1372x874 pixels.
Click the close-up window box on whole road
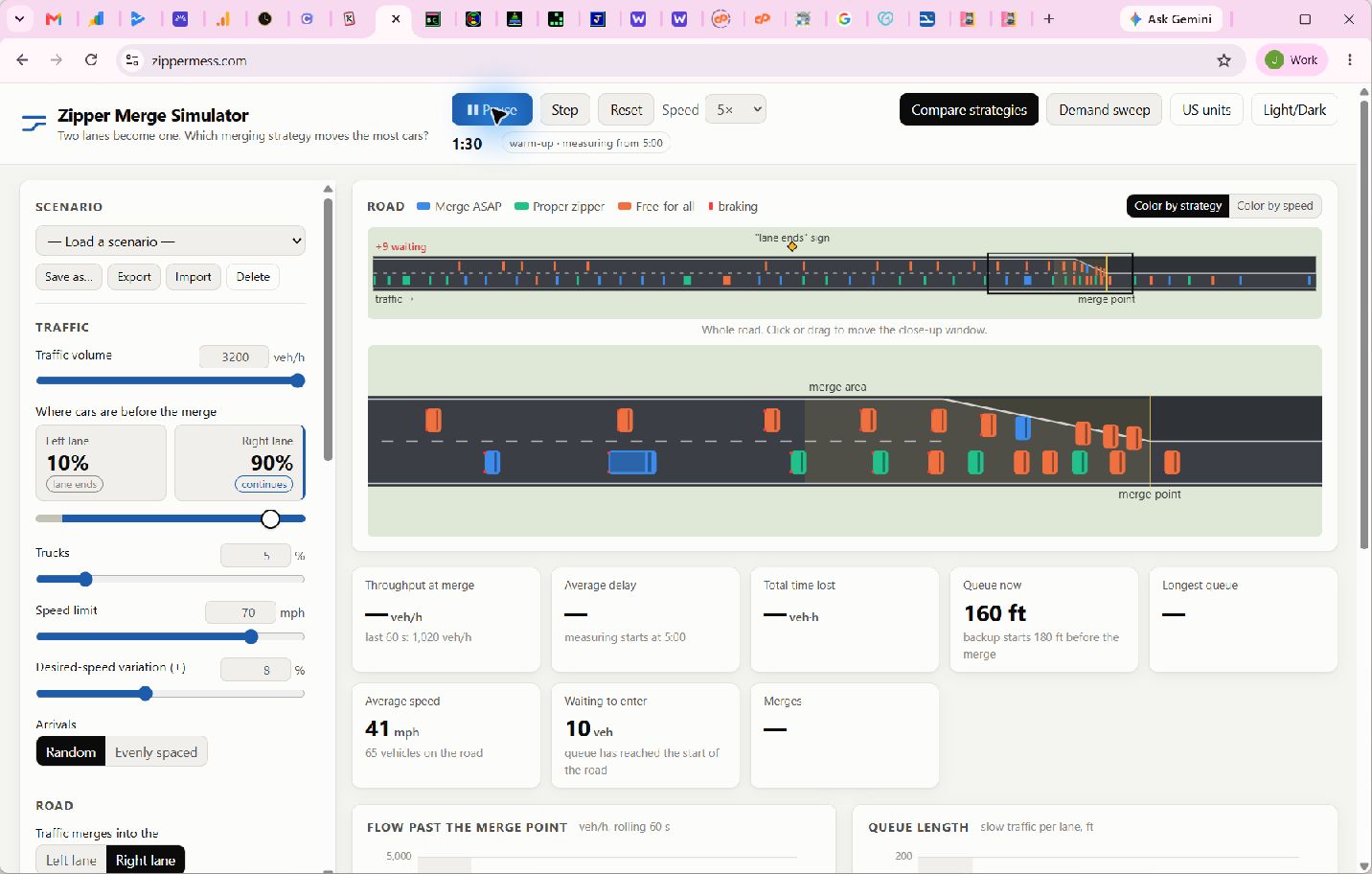tap(1061, 273)
